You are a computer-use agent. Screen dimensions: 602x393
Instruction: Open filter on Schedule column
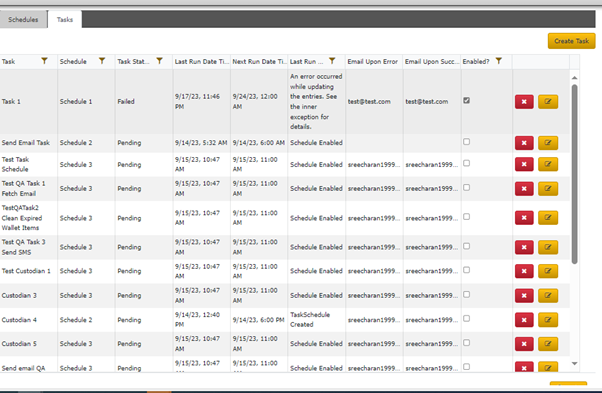click(102, 61)
